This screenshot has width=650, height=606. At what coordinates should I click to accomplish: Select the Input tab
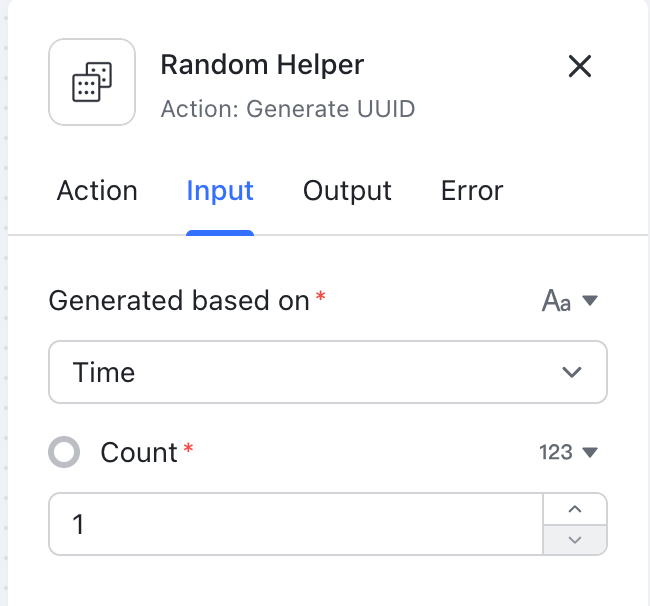tap(220, 191)
